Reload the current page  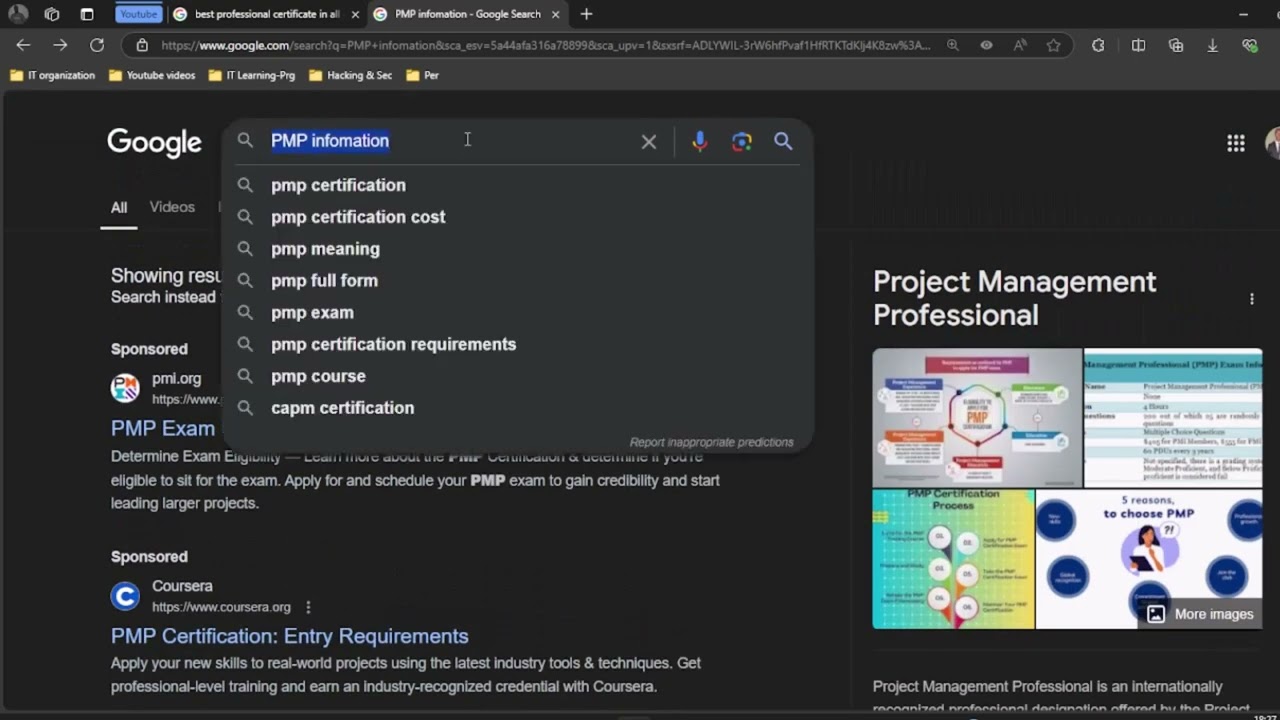click(97, 45)
